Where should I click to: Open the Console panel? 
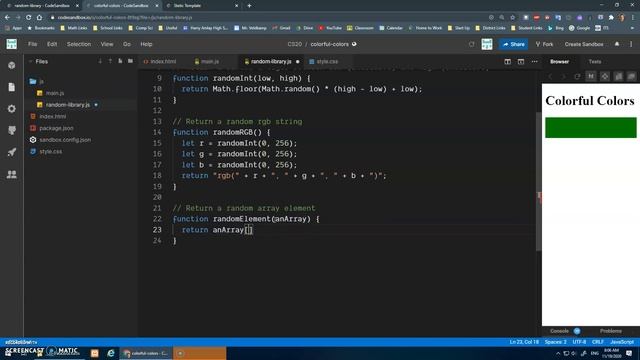click(x=559, y=331)
